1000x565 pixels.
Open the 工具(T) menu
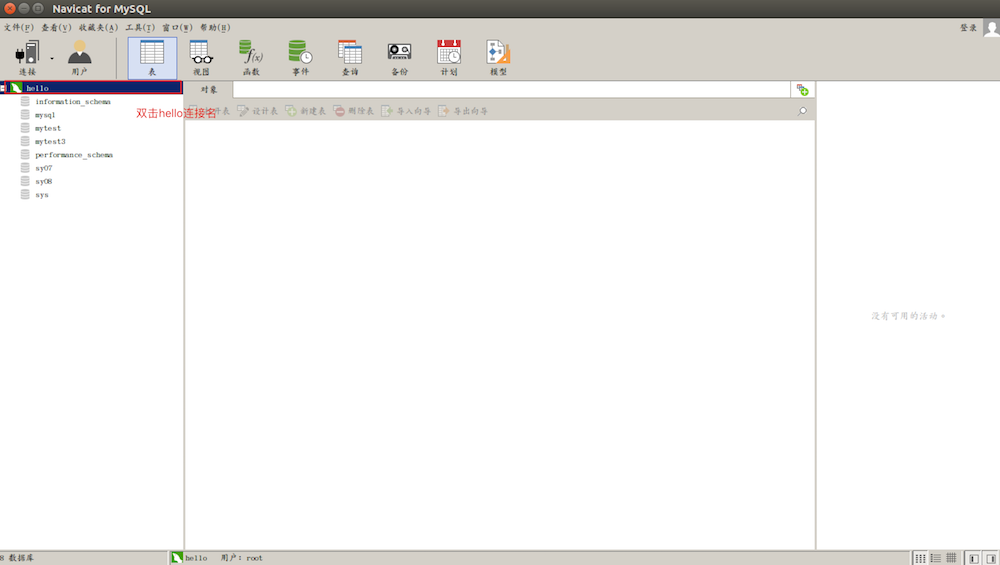pos(139,27)
